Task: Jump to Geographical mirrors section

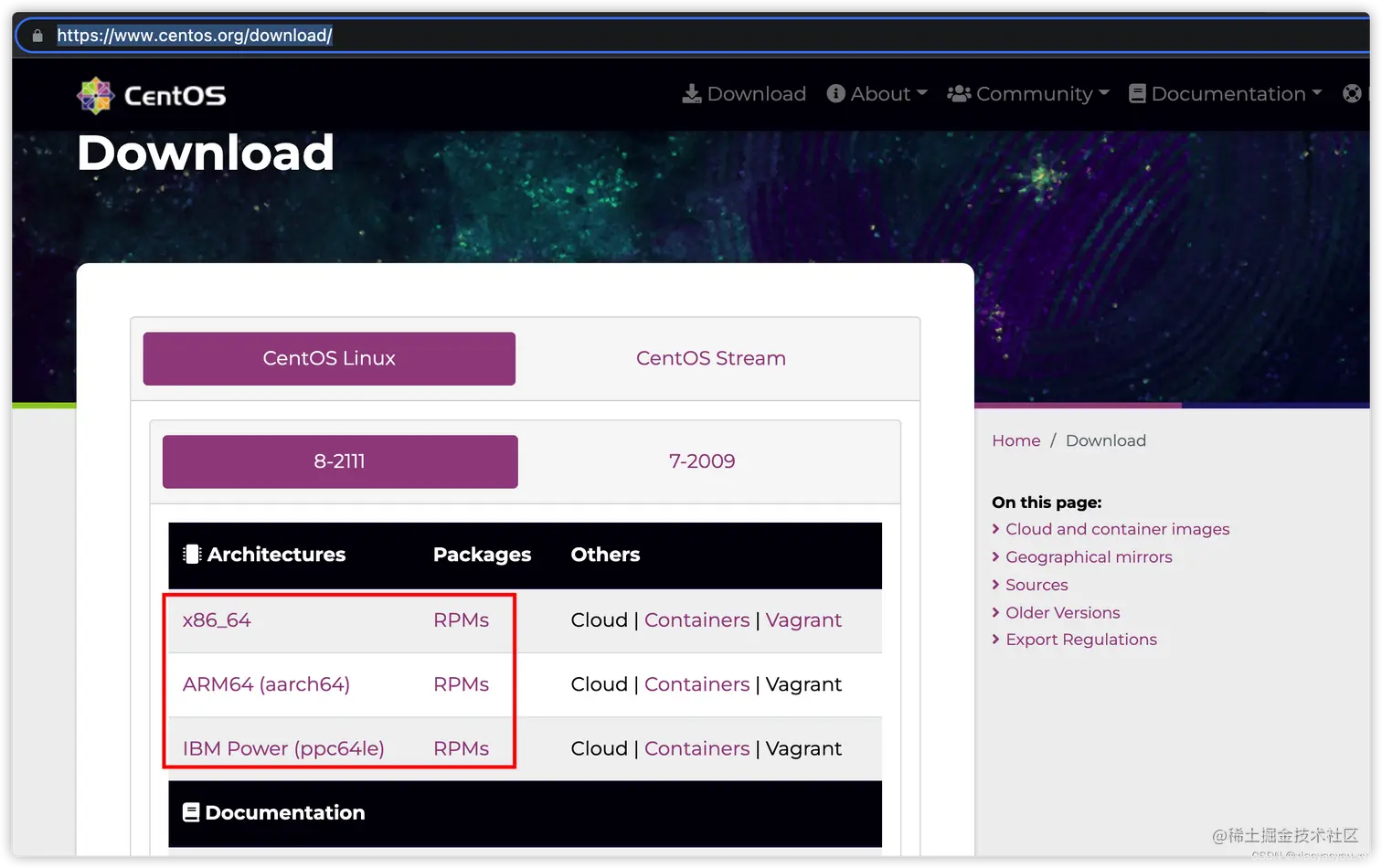Action: tap(1089, 556)
